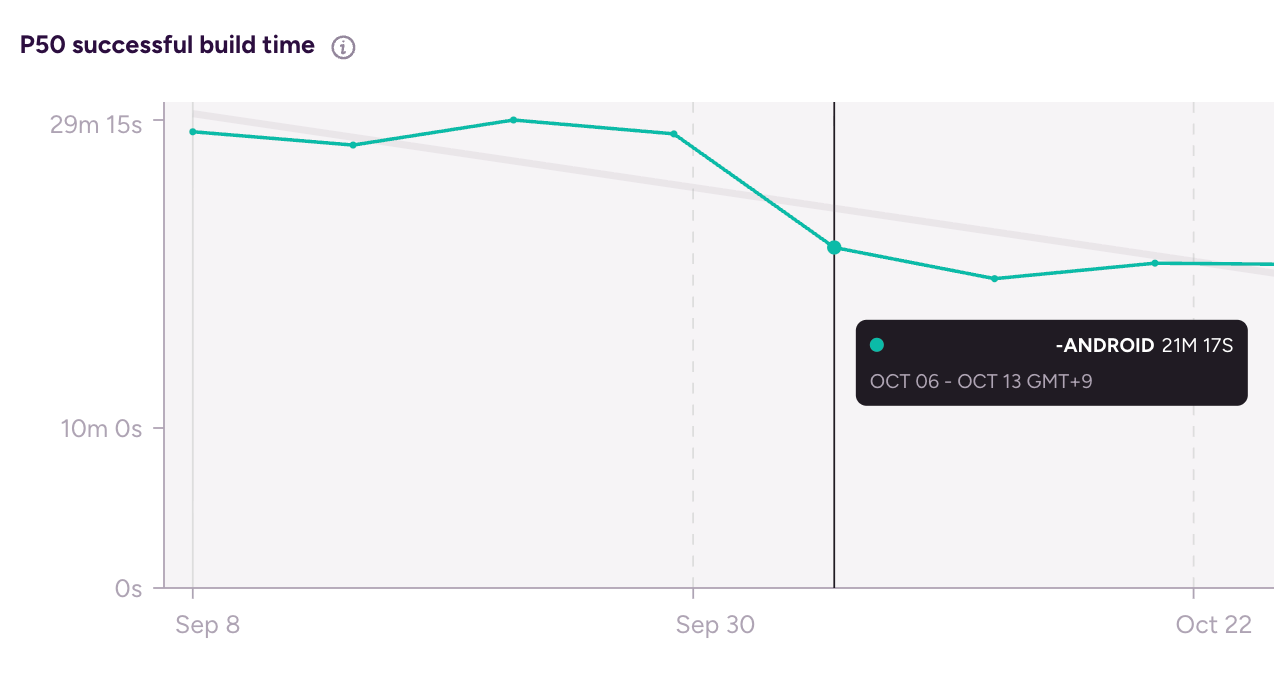Click the 0s y-axis label

pos(128,588)
